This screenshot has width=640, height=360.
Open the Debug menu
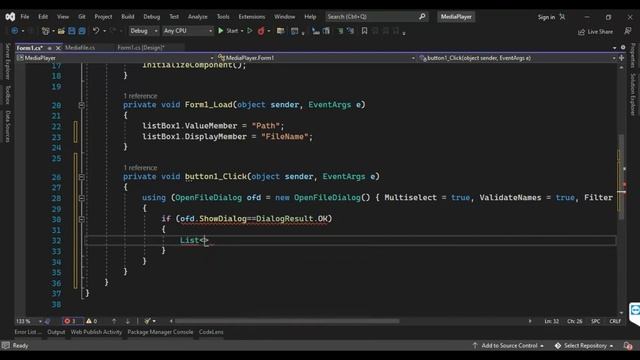(151, 17)
